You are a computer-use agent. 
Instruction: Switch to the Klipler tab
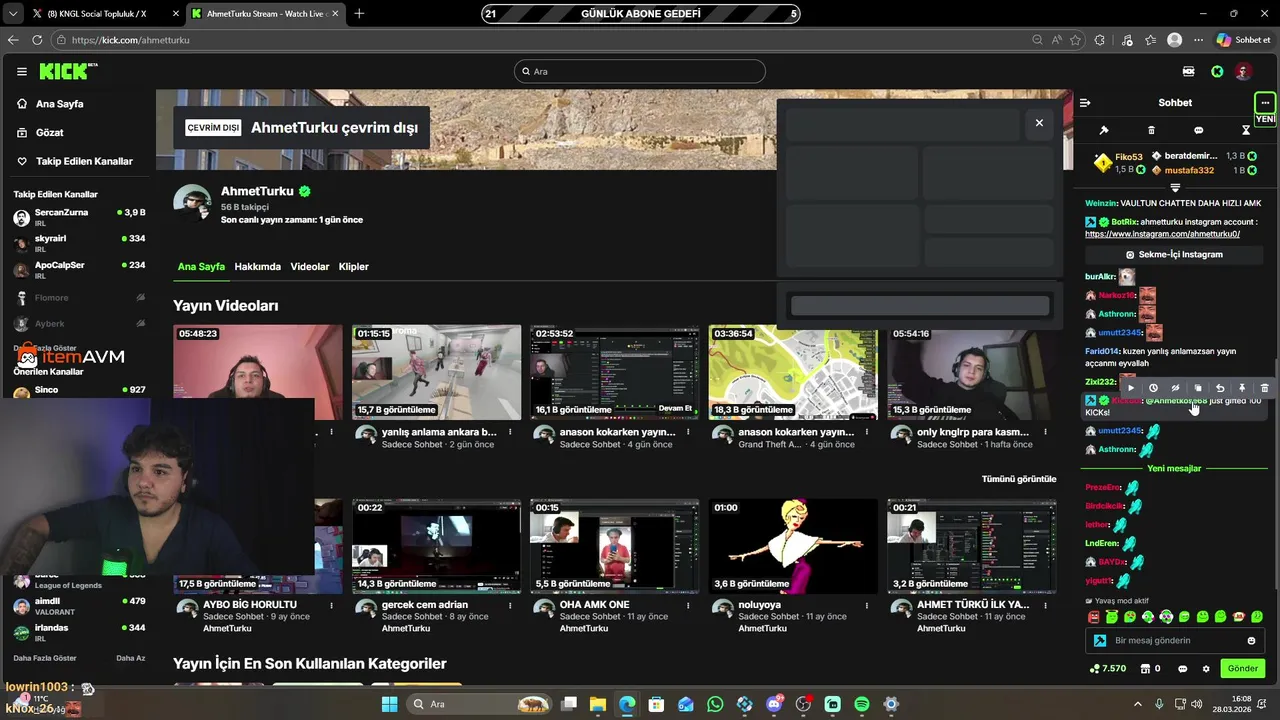354,267
